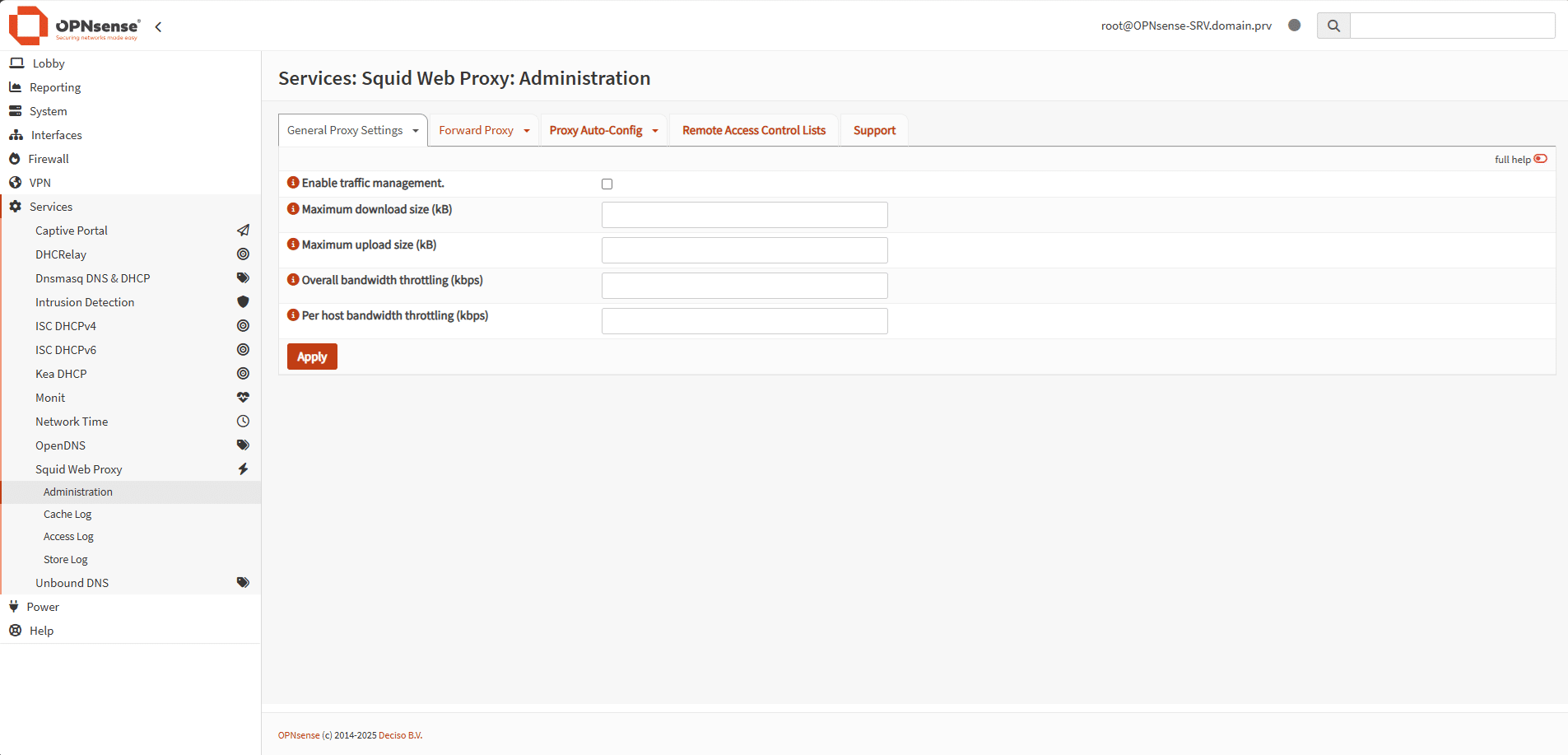The height and width of the screenshot is (755, 1568).
Task: Open the Network Time service entry
Action: coord(72,422)
